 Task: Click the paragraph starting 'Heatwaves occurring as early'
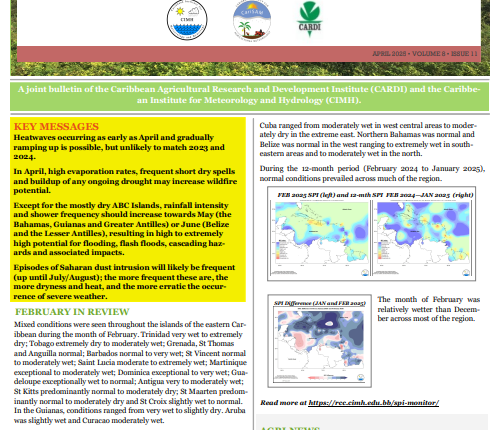point(119,147)
